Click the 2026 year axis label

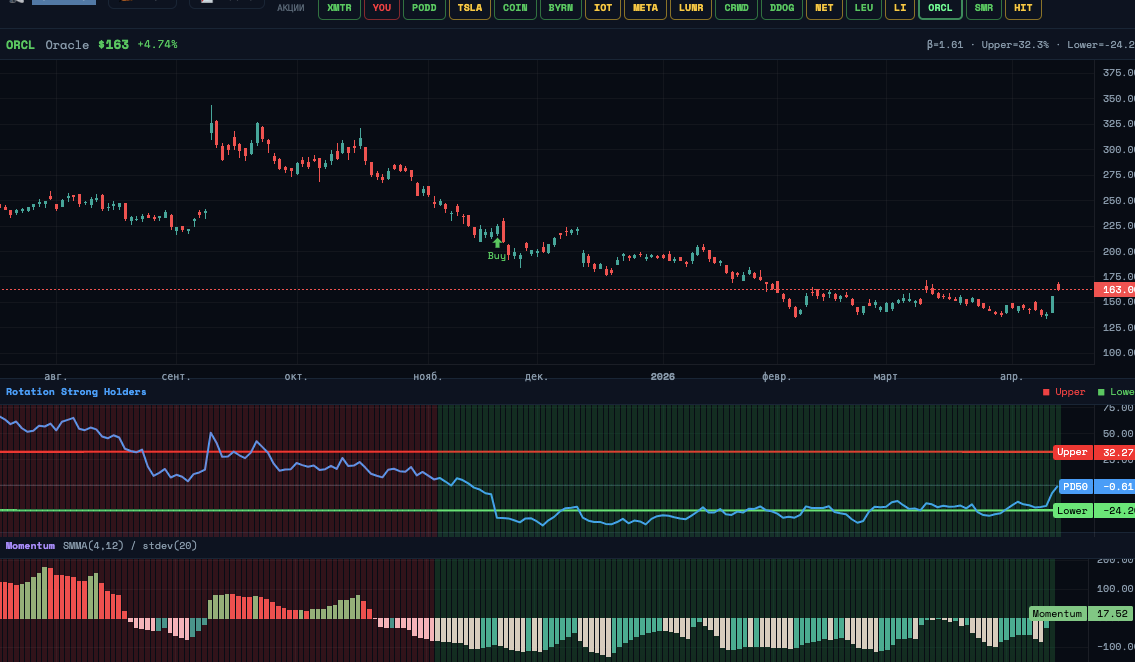pos(662,376)
